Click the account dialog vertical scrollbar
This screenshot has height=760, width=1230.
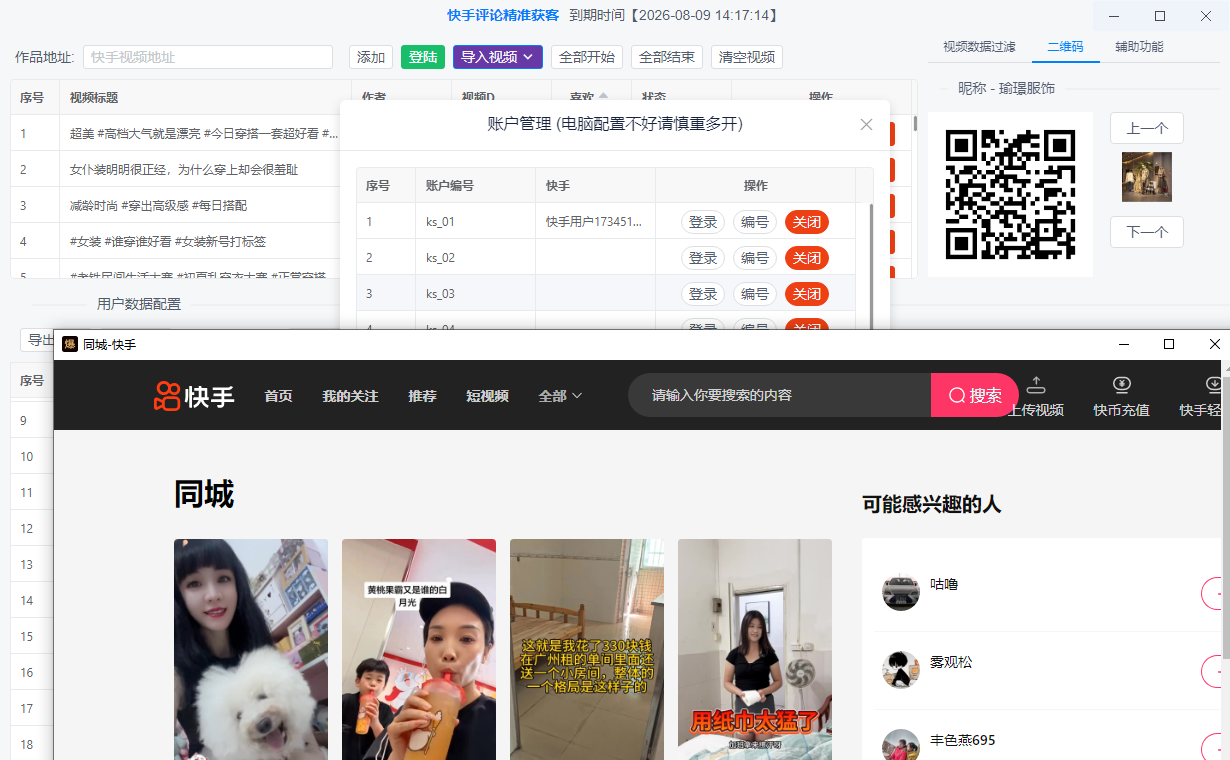pyautogui.click(x=870, y=266)
